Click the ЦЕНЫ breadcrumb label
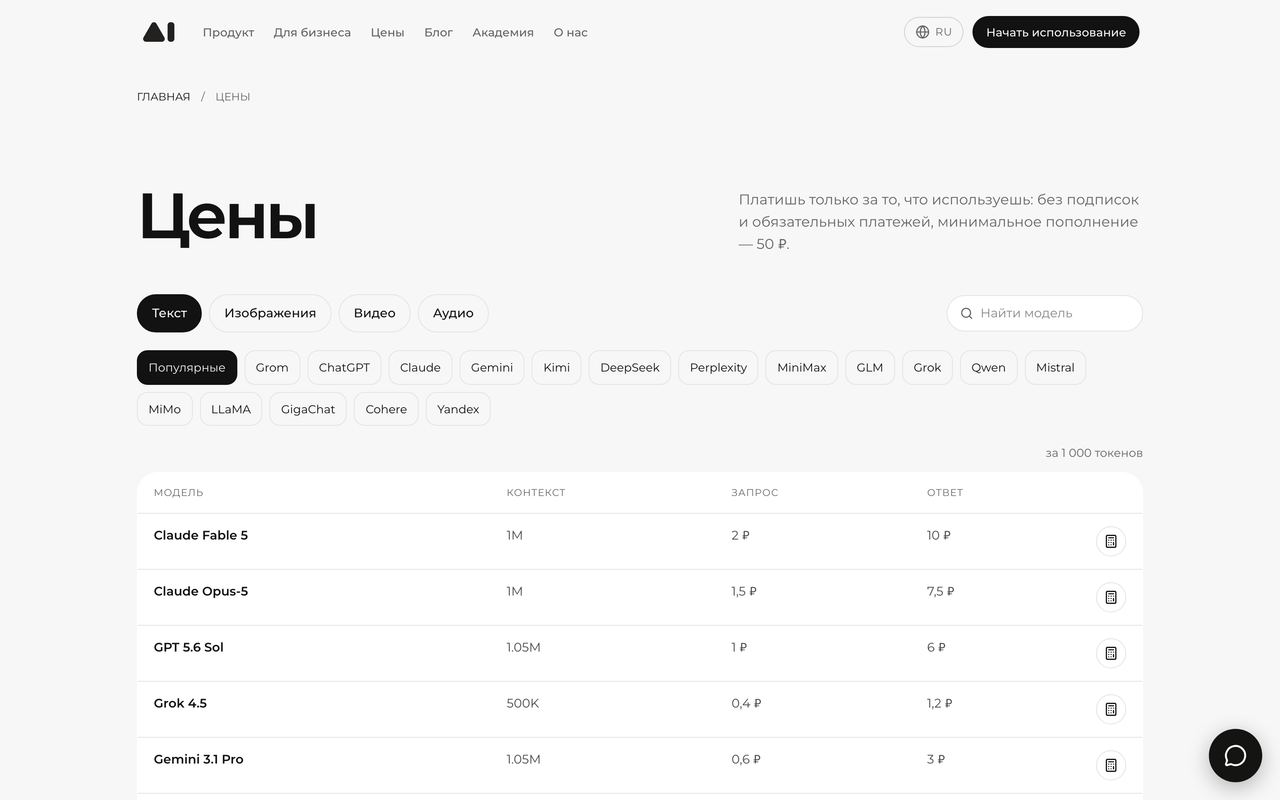 coord(233,97)
